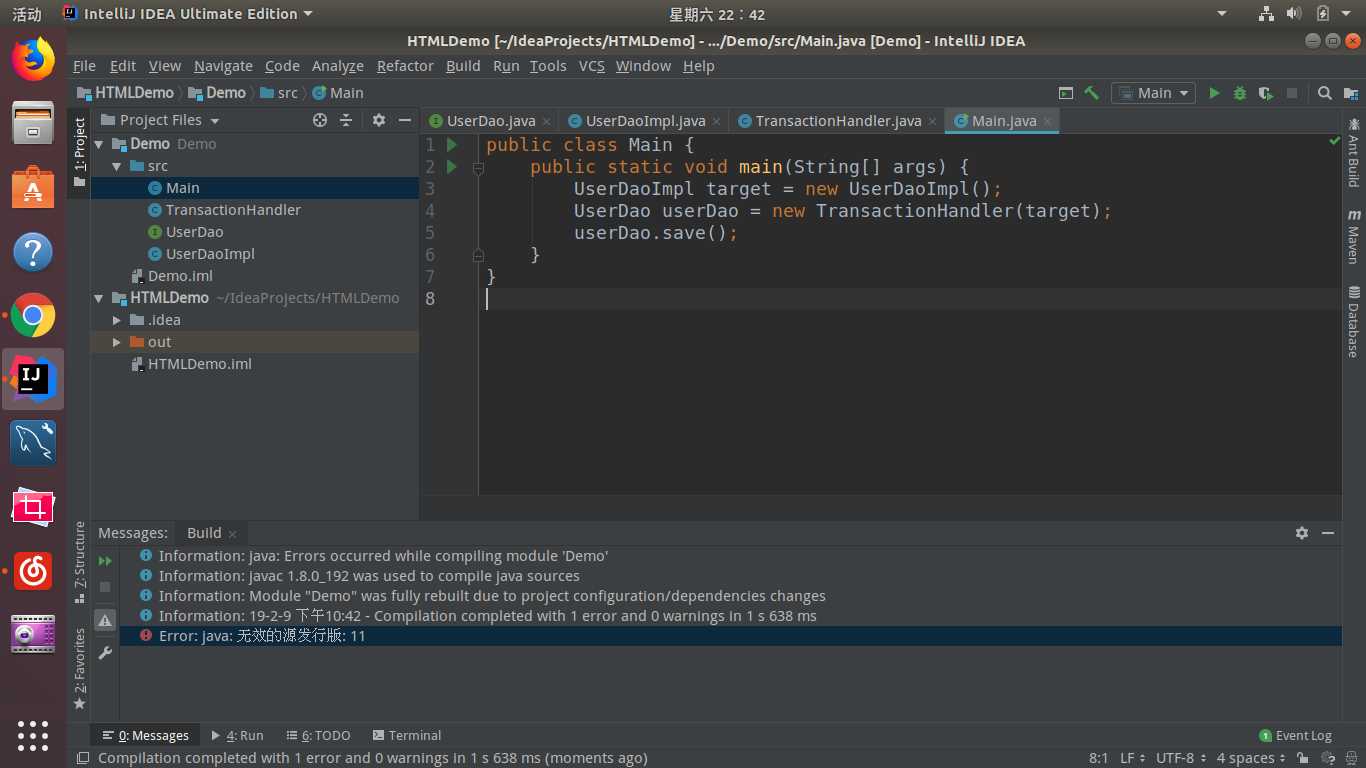Change line separator LF in status bar
Viewport: 1366px width, 768px height.
click(1132, 759)
